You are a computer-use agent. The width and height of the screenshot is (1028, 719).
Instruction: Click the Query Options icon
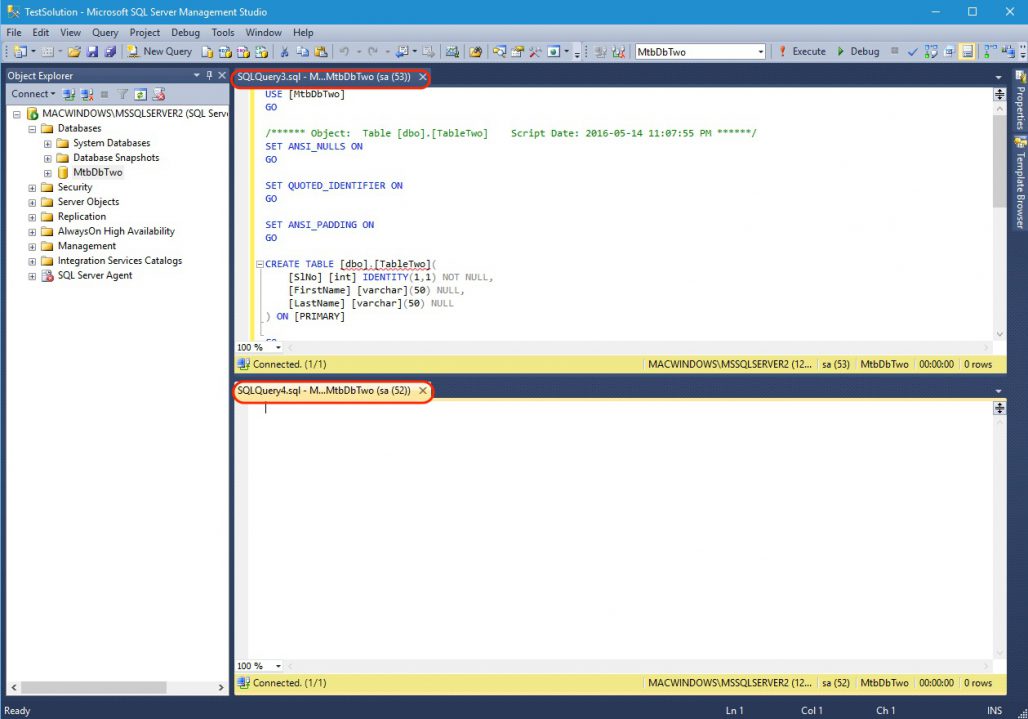[x=949, y=52]
